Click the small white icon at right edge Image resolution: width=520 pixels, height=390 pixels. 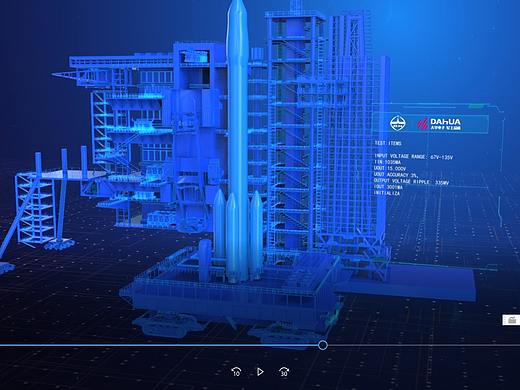click(511, 320)
